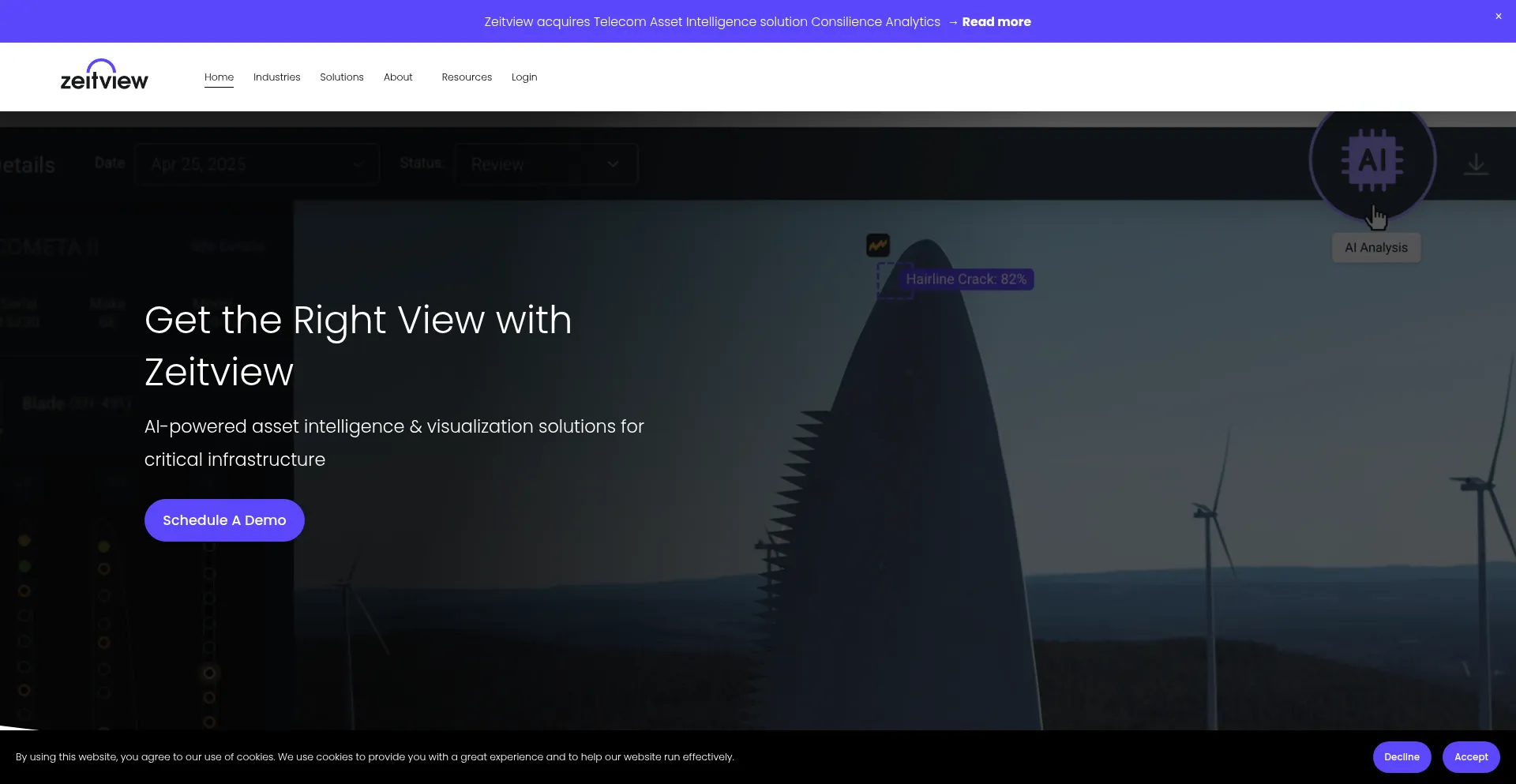The width and height of the screenshot is (1516, 784).
Task: Dismiss the announcement banner with the X
Action: tap(1498, 17)
